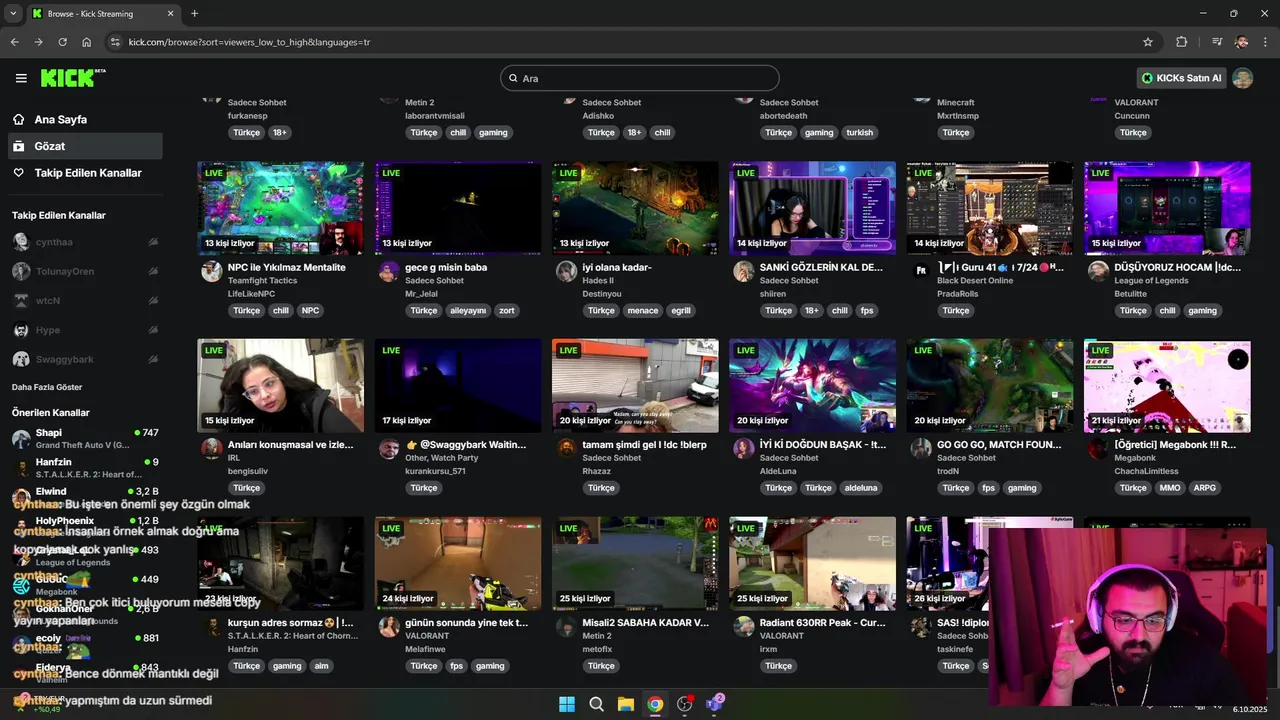Toggle notification icon beside TolunayOren
This screenshot has height=720, width=1280.
pyautogui.click(x=153, y=271)
